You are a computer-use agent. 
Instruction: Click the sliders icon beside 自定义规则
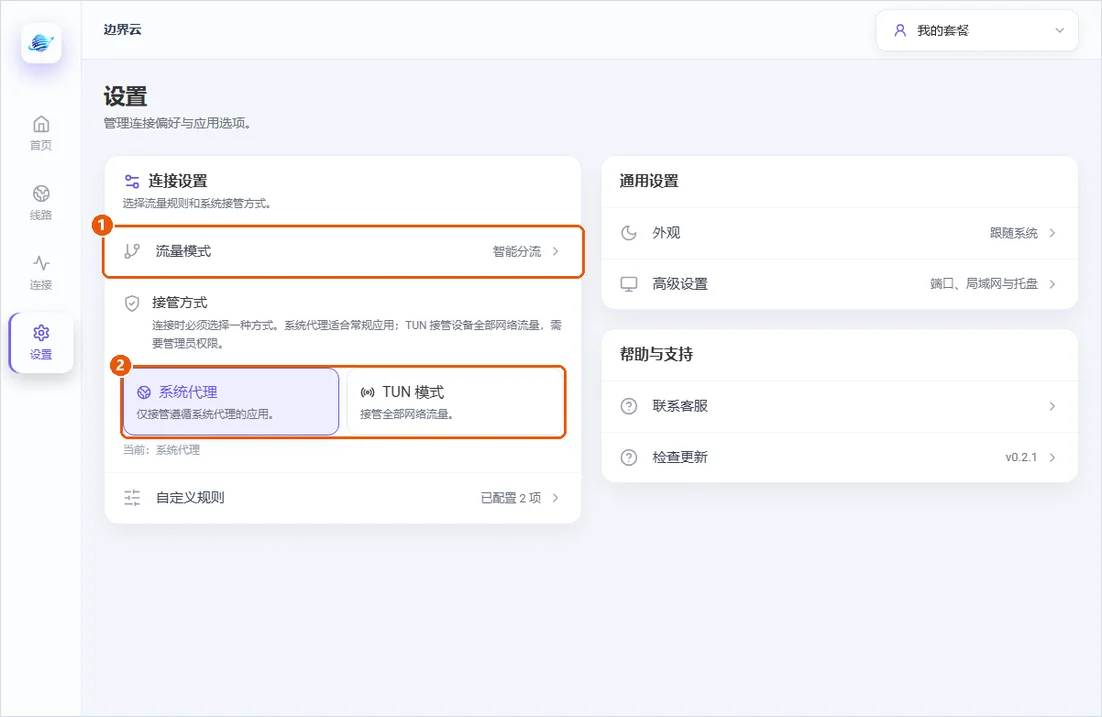click(x=131, y=498)
